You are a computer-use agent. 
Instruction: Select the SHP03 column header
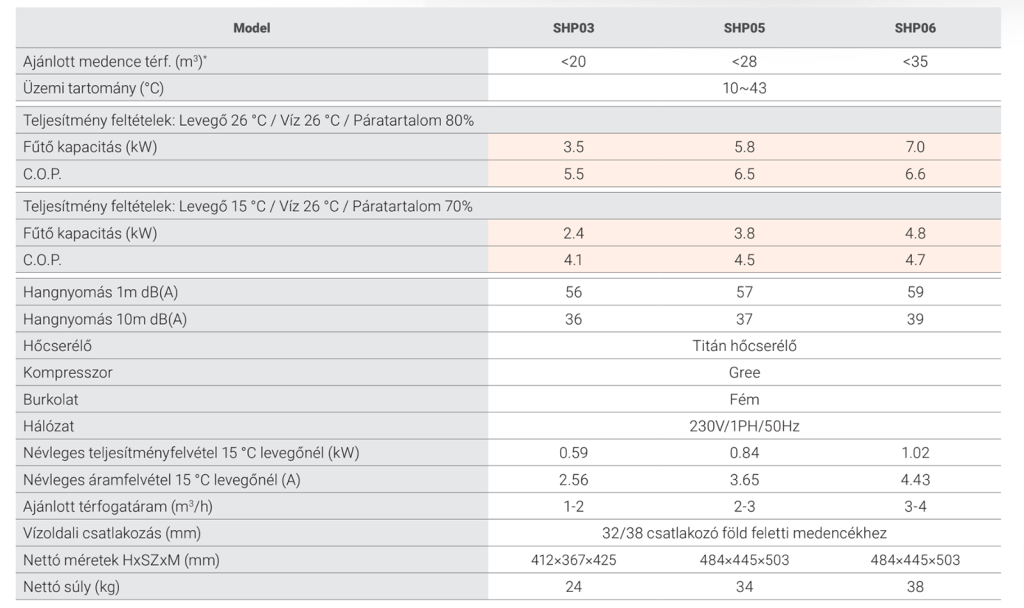(x=573, y=28)
